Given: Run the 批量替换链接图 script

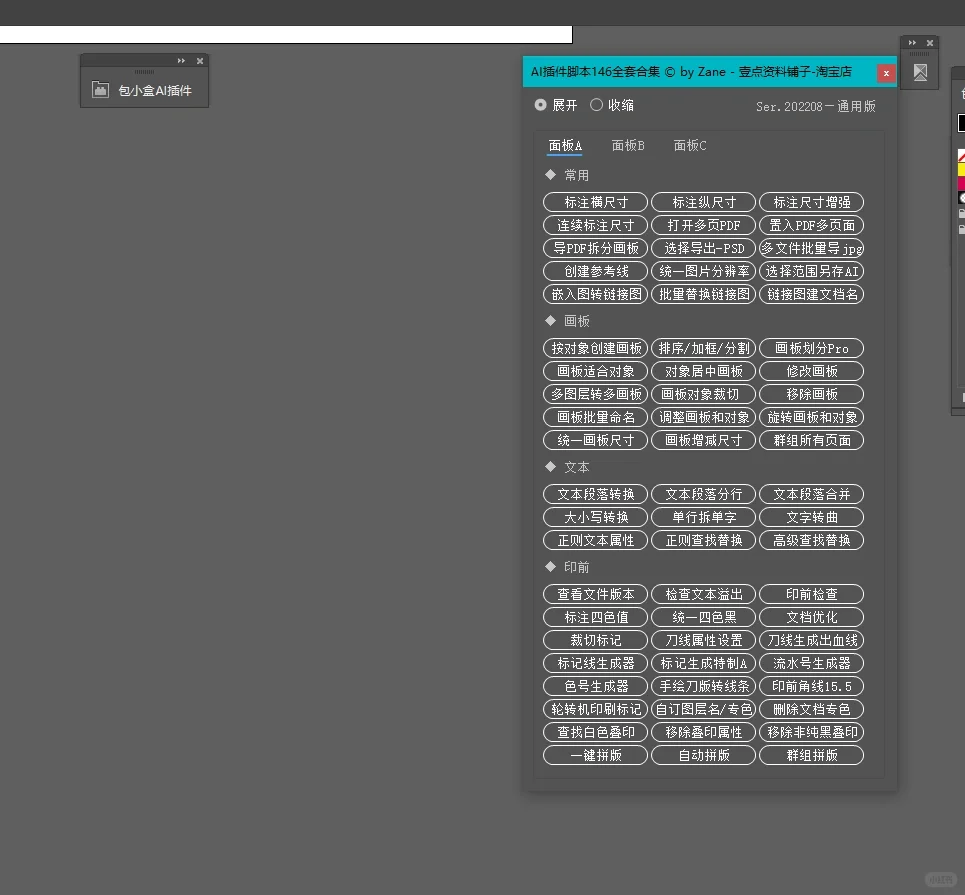Looking at the screenshot, I should 703,294.
